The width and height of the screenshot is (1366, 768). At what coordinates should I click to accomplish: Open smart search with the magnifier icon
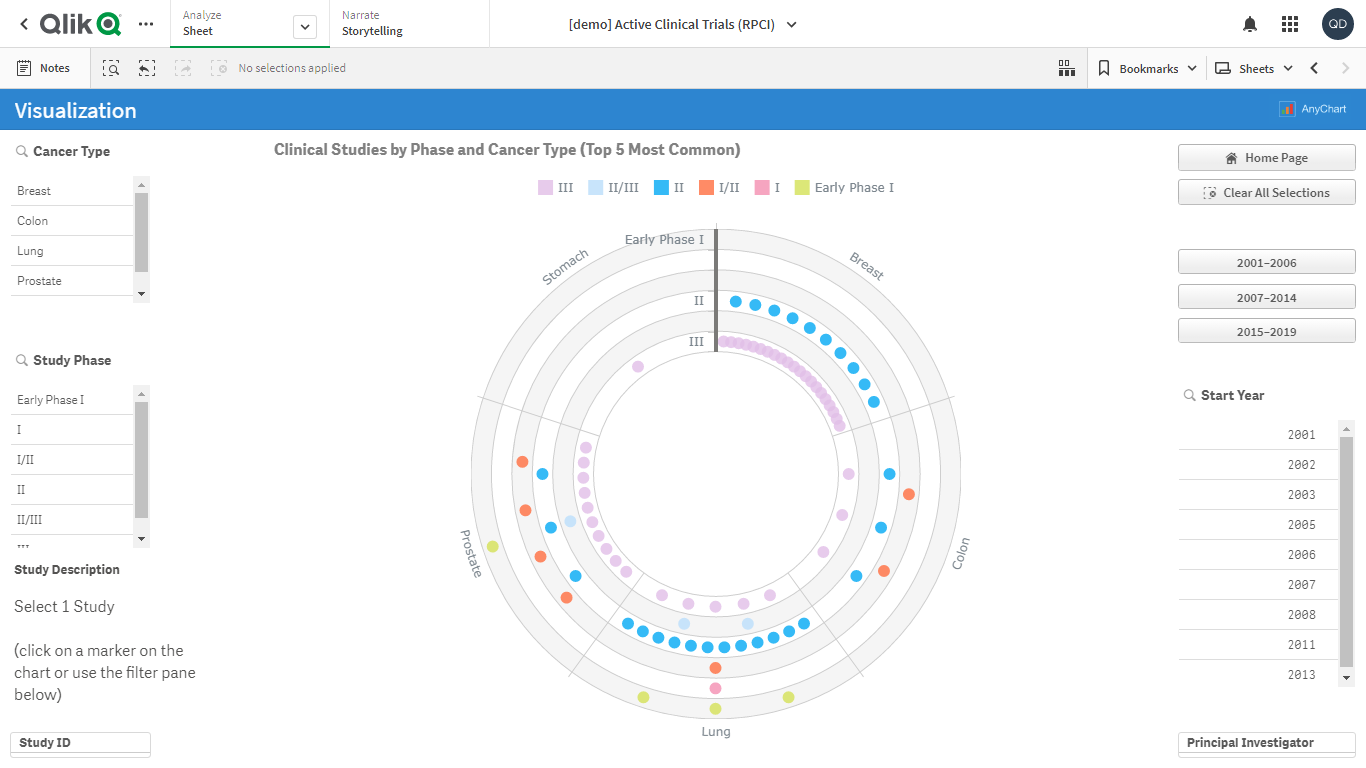[x=111, y=68]
